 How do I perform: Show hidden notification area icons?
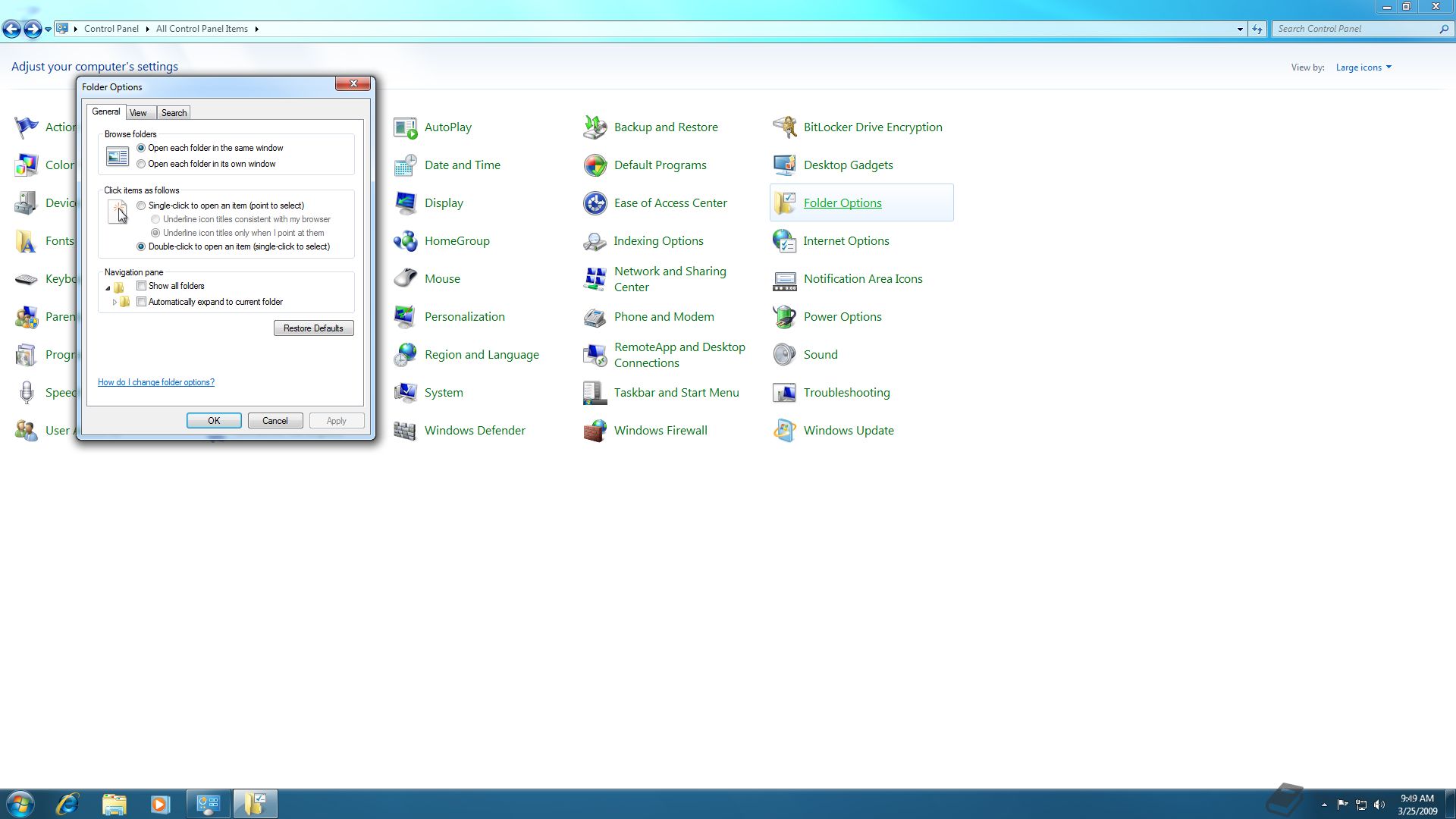[x=1324, y=805]
